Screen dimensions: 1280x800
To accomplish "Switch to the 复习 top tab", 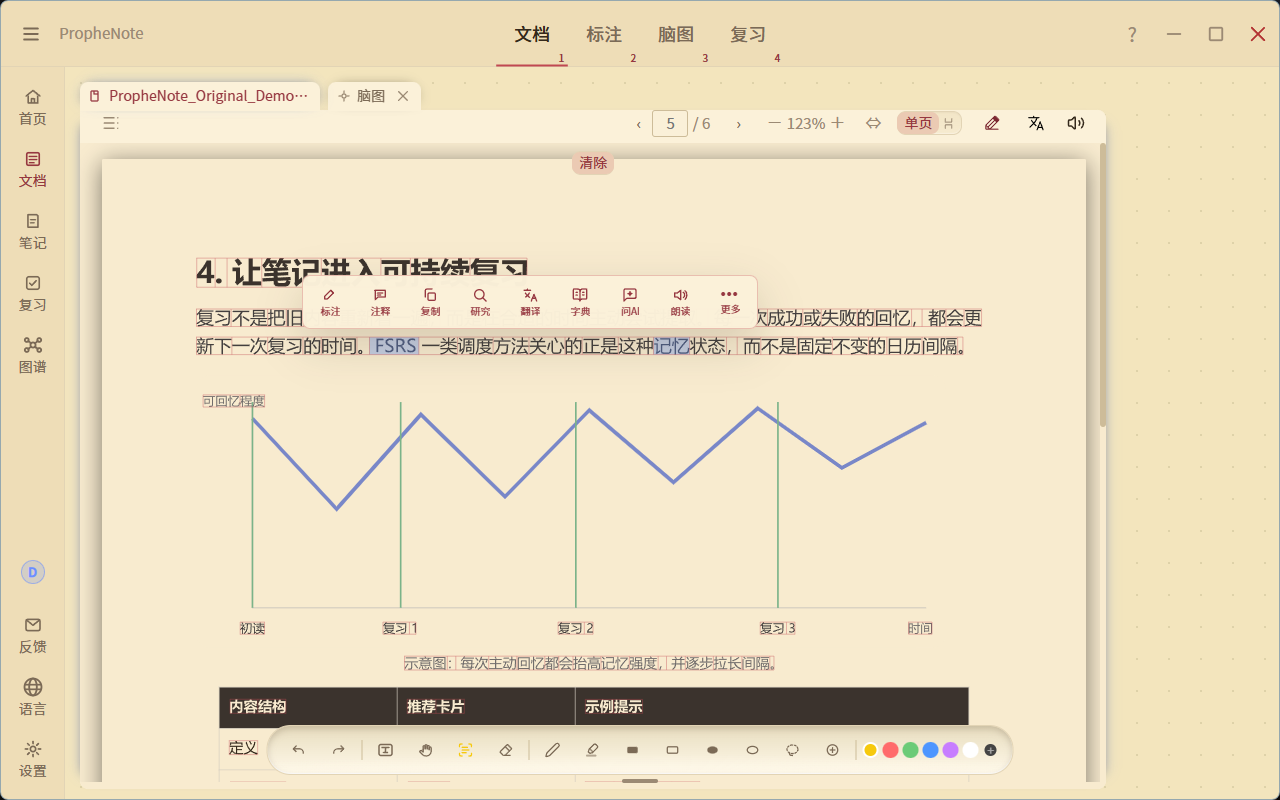I will (x=748, y=34).
